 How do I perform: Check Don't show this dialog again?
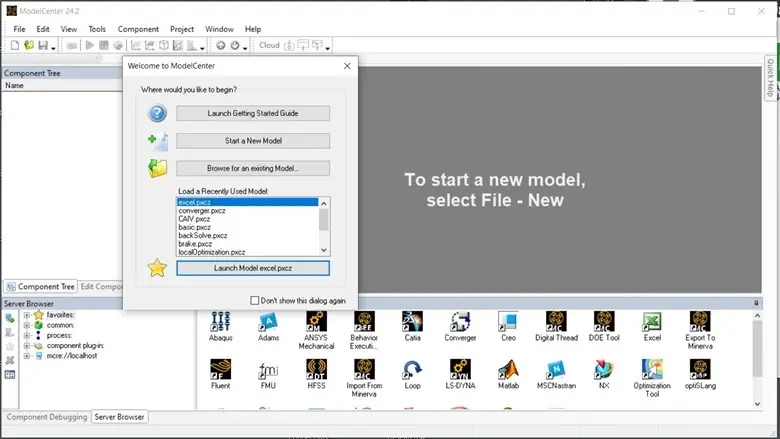coord(255,300)
